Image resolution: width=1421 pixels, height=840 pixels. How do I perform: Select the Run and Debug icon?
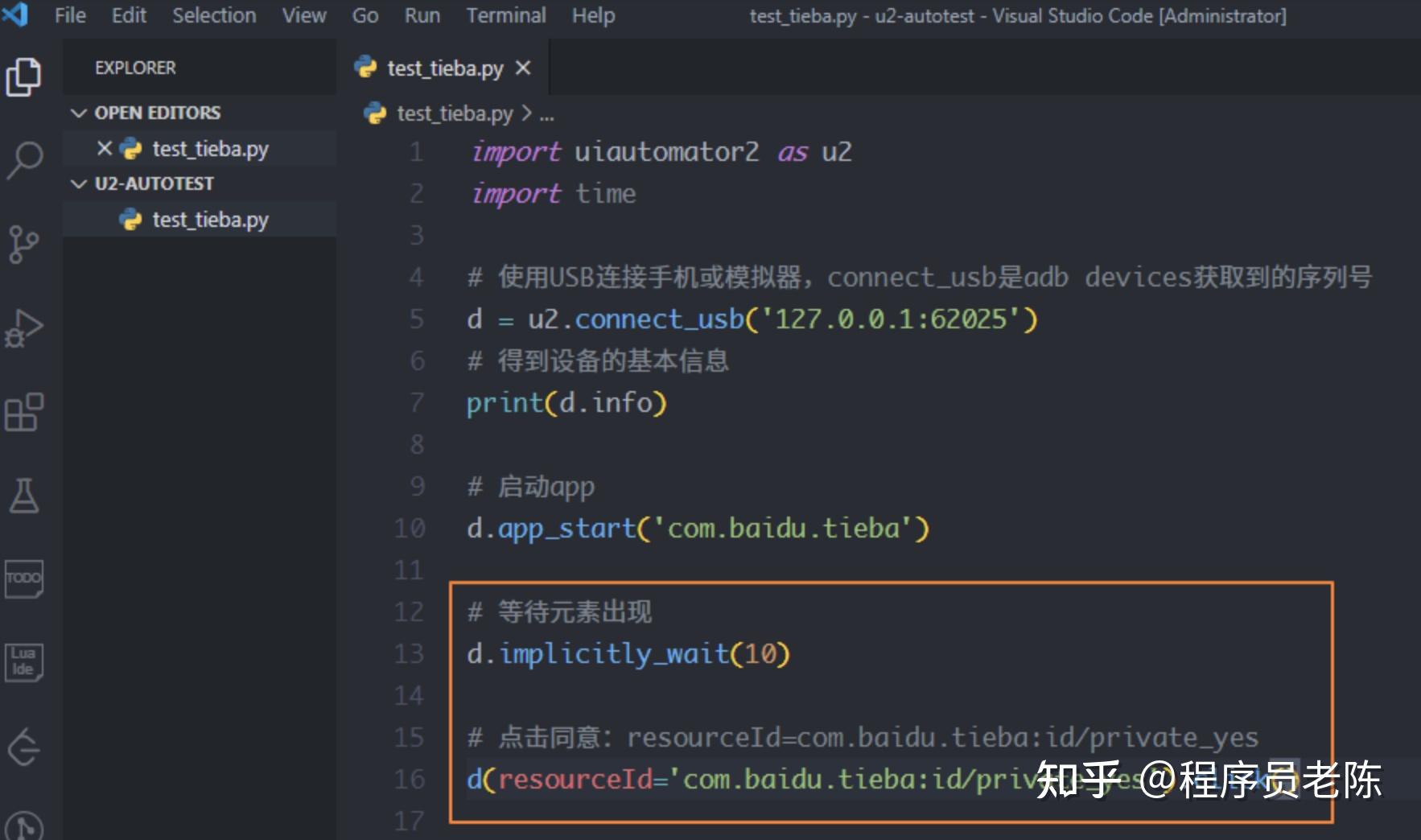click(24, 328)
